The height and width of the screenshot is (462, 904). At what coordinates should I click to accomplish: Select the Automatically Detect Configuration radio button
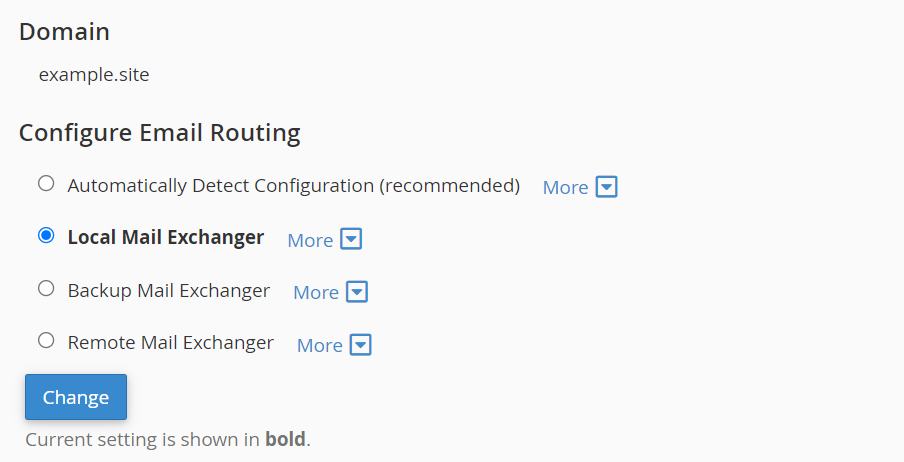(x=46, y=184)
